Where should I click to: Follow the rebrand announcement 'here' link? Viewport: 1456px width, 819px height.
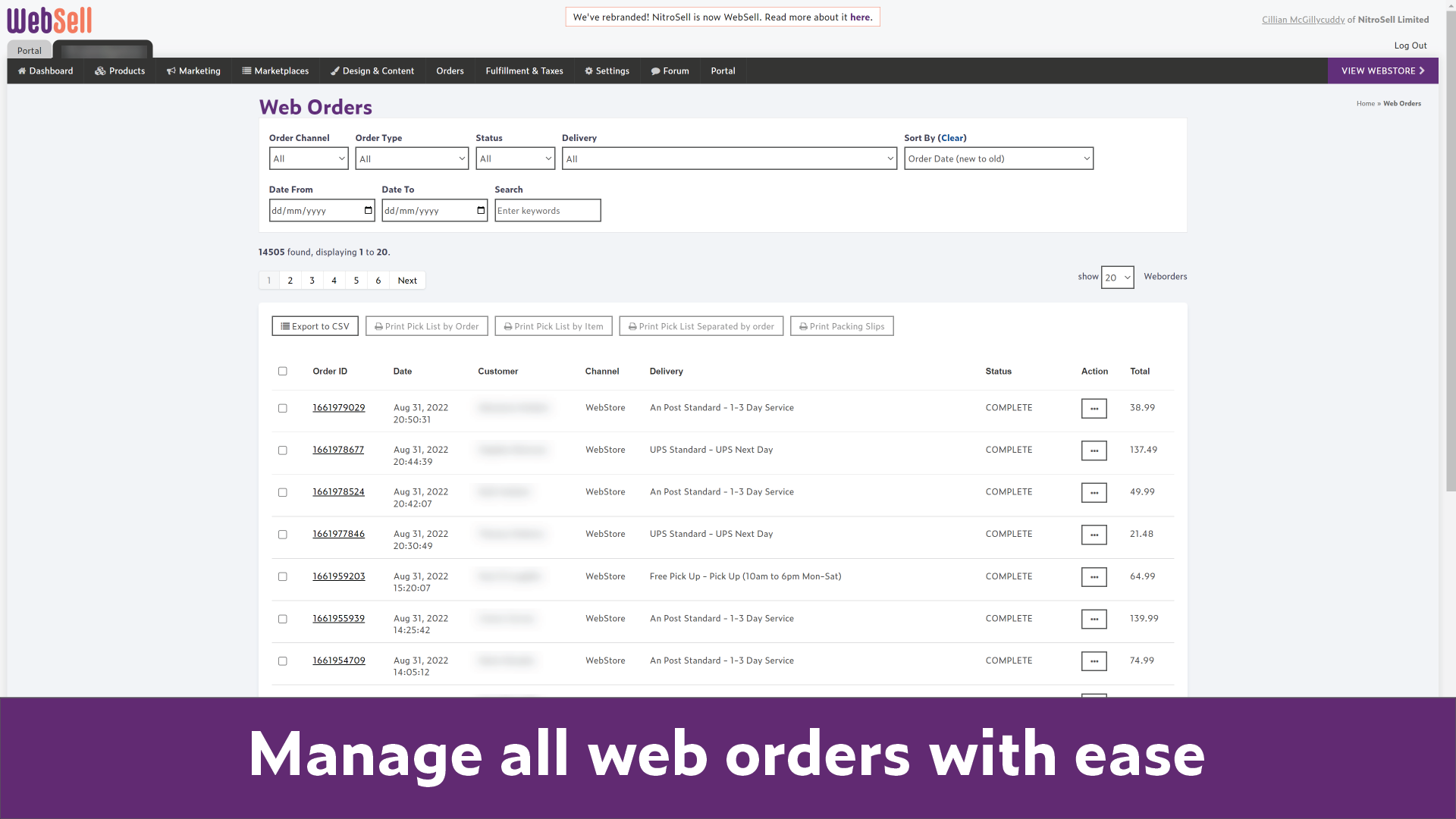click(x=859, y=17)
